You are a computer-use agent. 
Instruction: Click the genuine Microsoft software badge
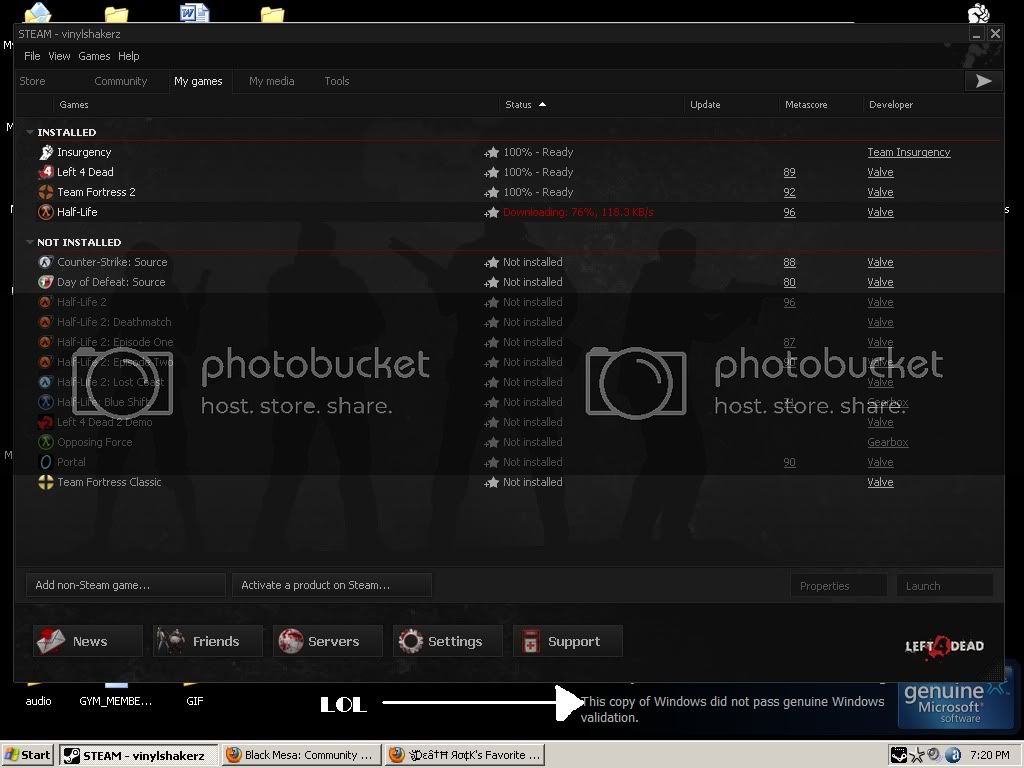[956, 699]
